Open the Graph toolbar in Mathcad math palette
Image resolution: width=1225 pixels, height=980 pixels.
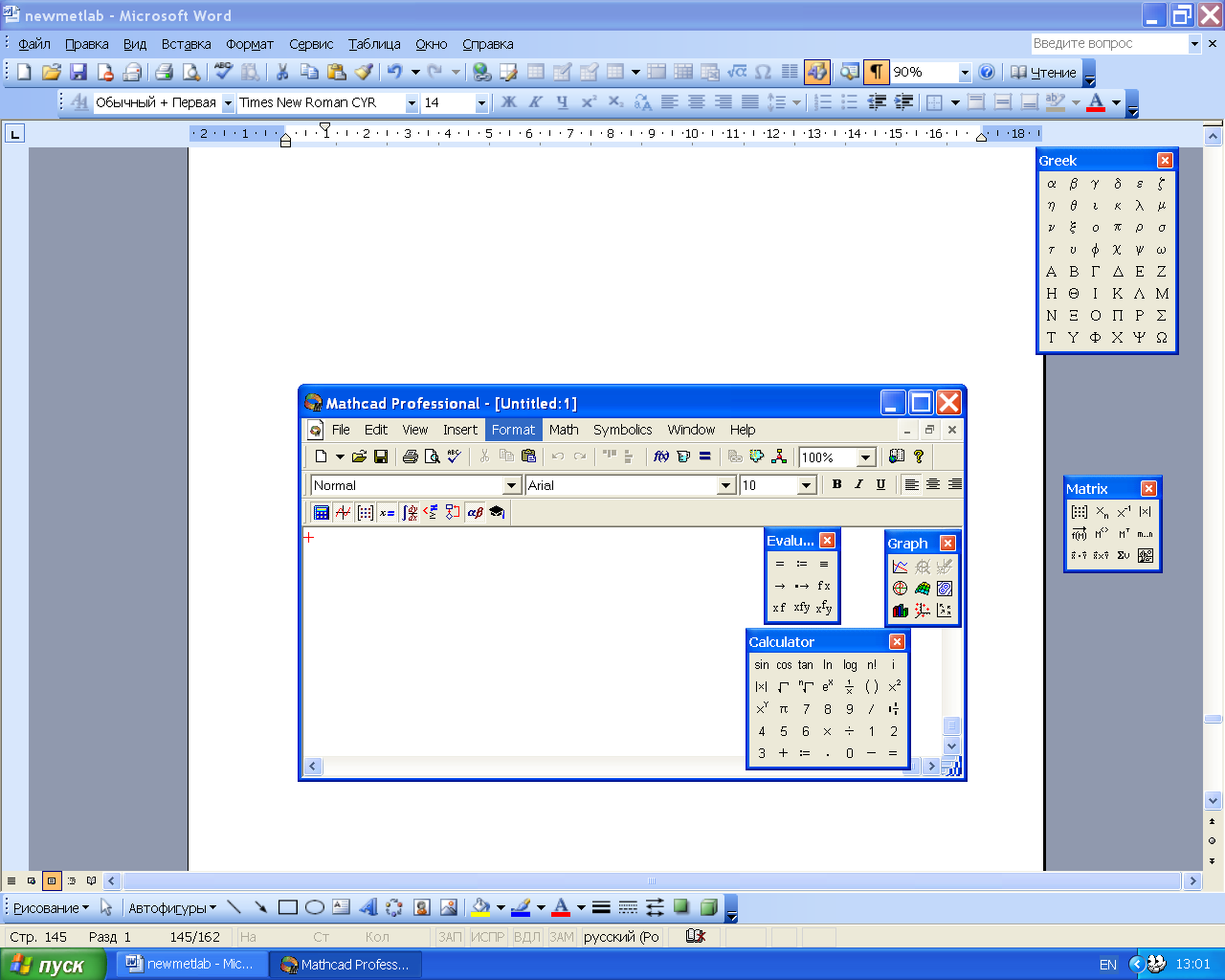tap(343, 512)
